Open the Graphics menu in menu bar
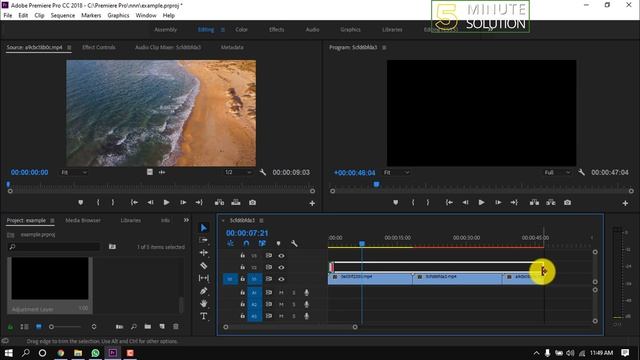640x360 pixels. pyautogui.click(x=118, y=16)
